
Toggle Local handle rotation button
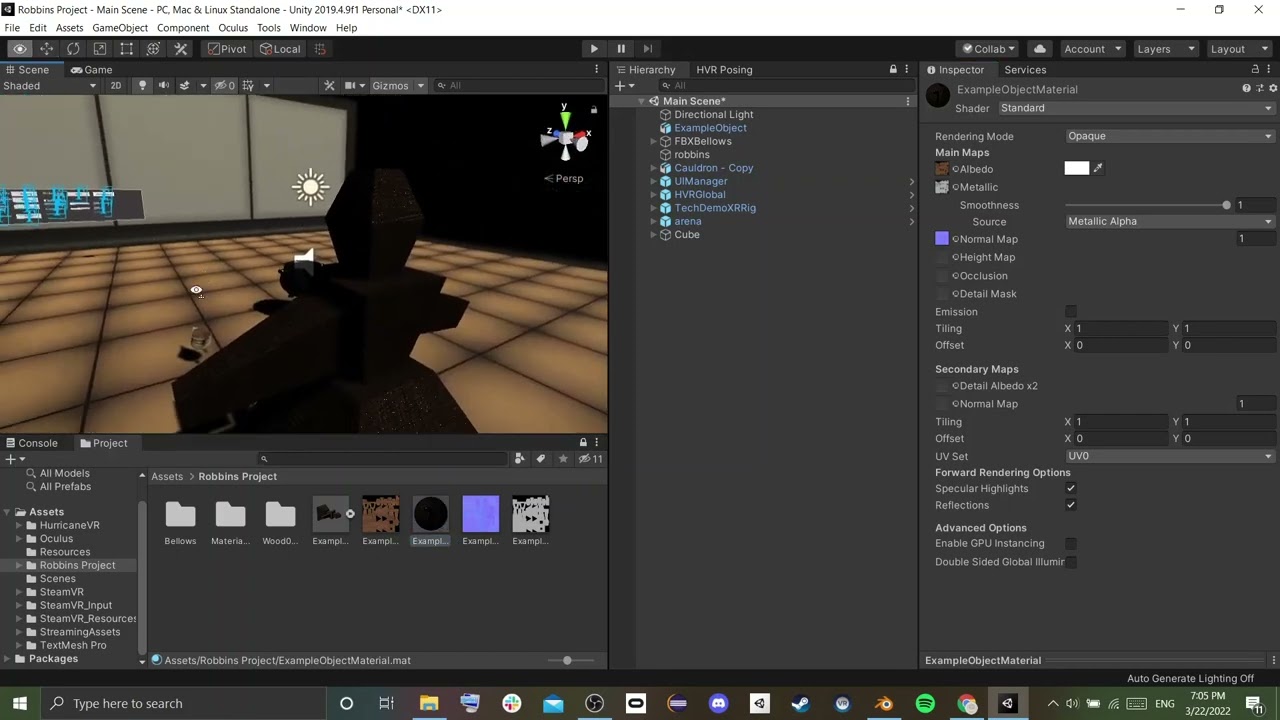(279, 49)
